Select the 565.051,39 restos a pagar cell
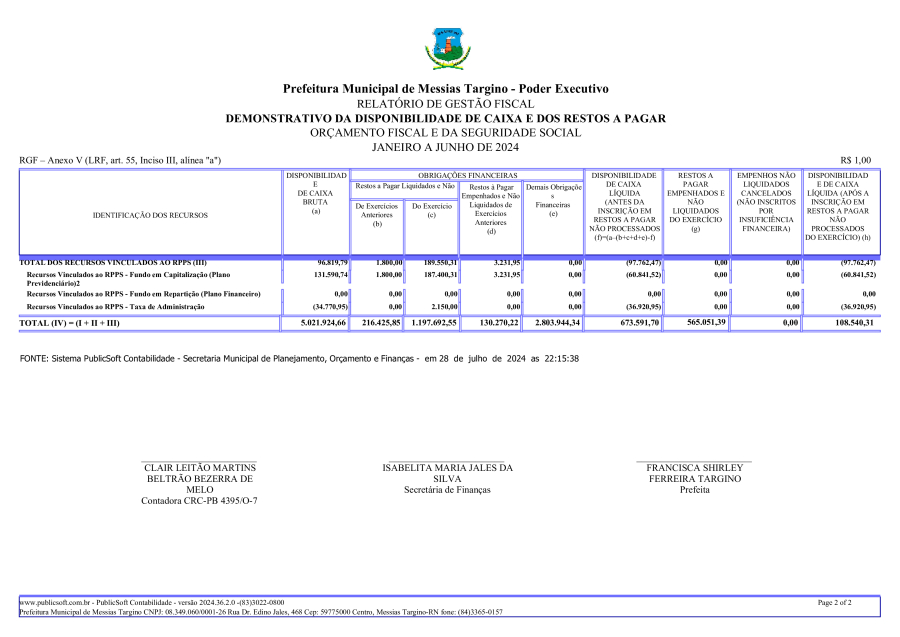This screenshot has height=637, width=900. click(x=699, y=324)
